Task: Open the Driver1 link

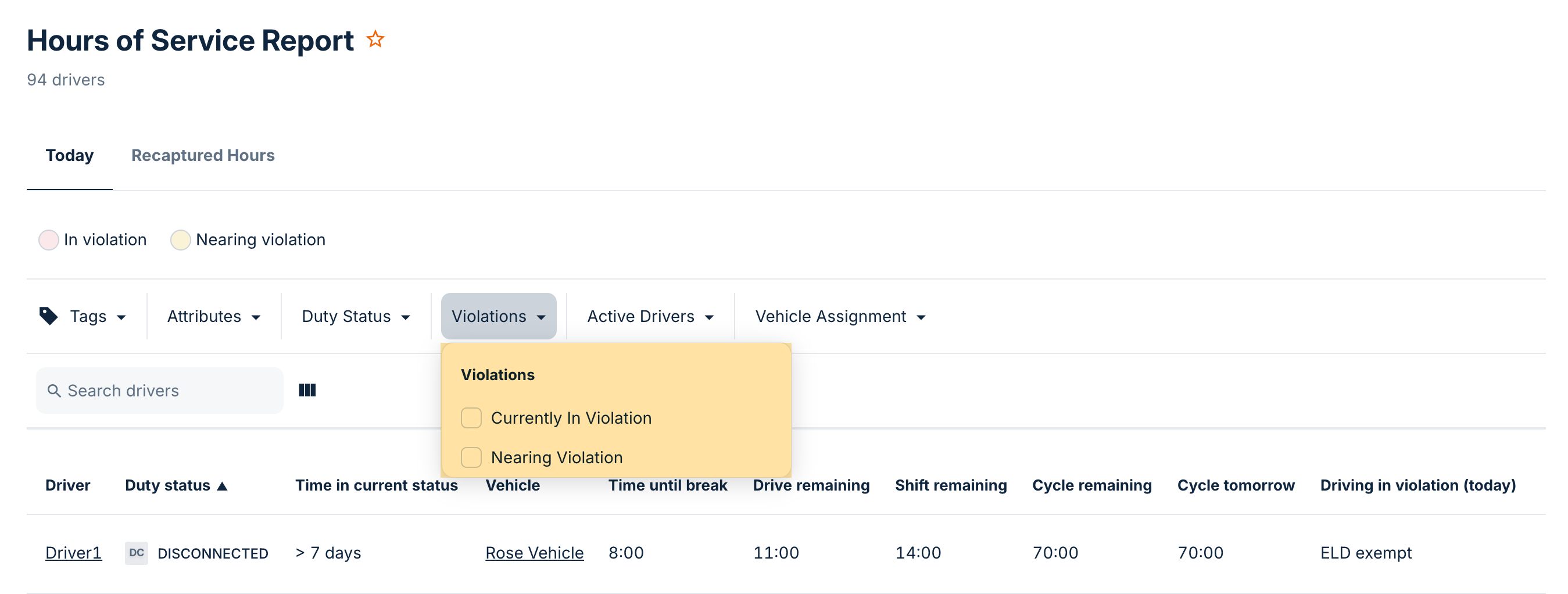Action: tap(73, 553)
